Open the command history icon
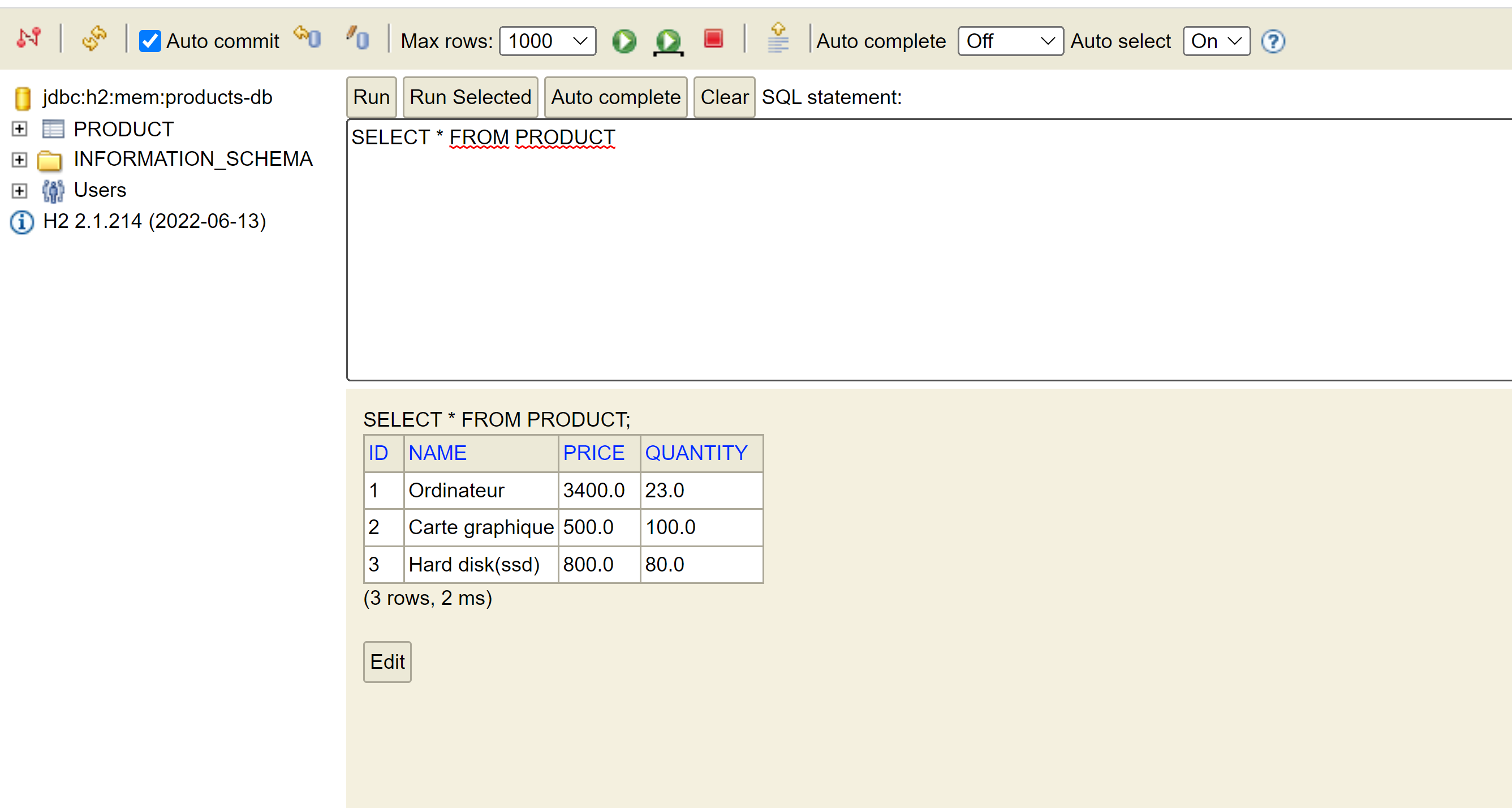Screen dimensions: 1512x808 tap(778, 38)
